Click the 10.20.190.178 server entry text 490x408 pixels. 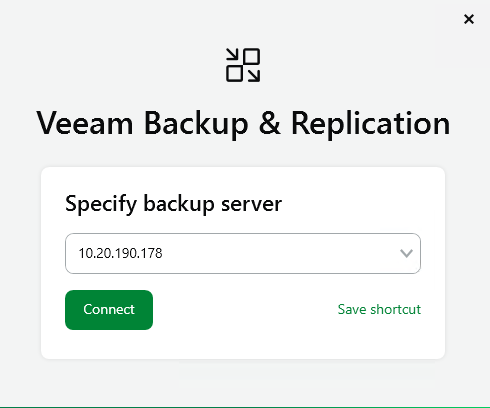click(x=120, y=253)
